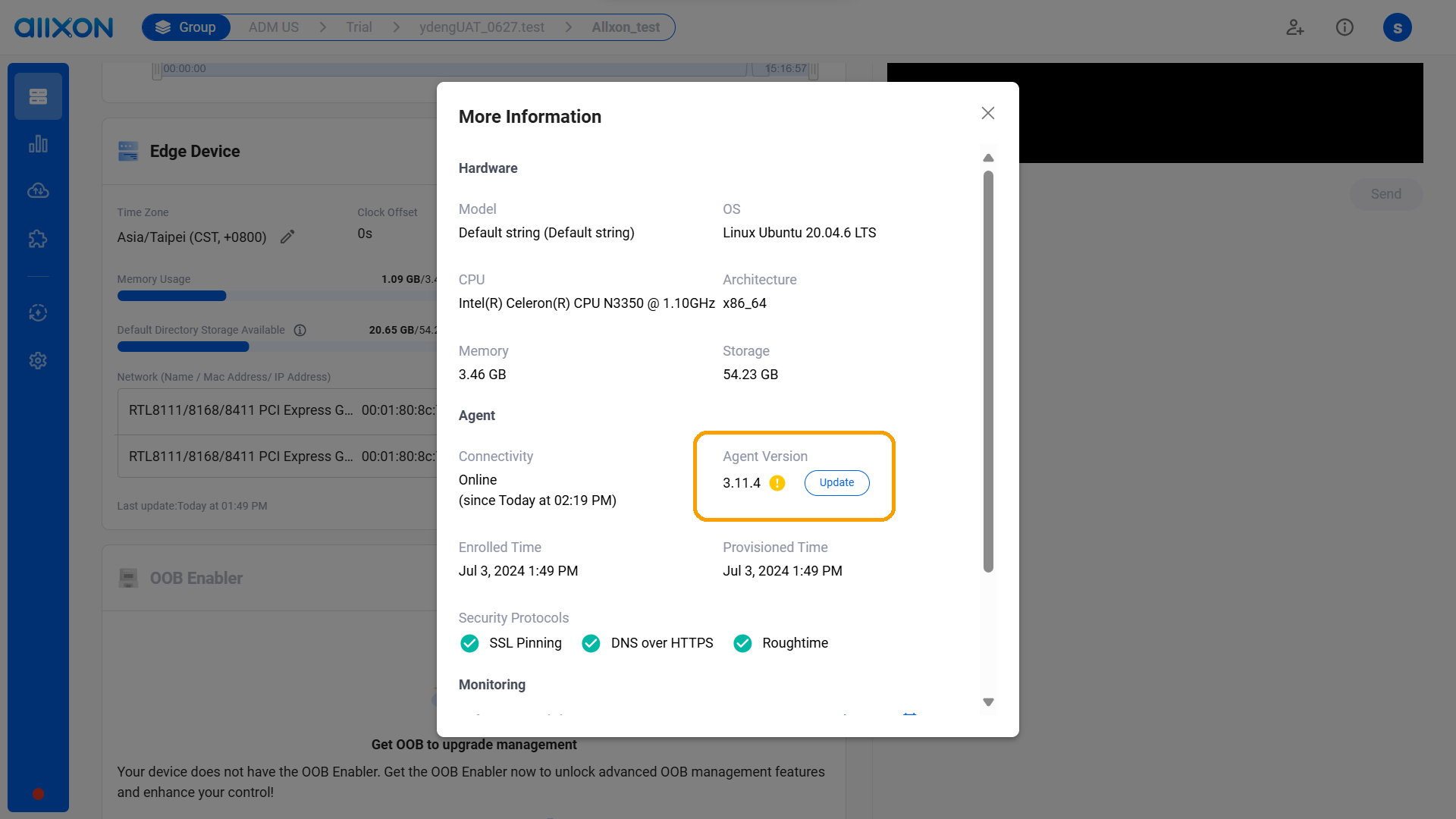Toggle the SSL Pinning security check
The width and height of the screenshot is (1456, 819).
(x=469, y=643)
